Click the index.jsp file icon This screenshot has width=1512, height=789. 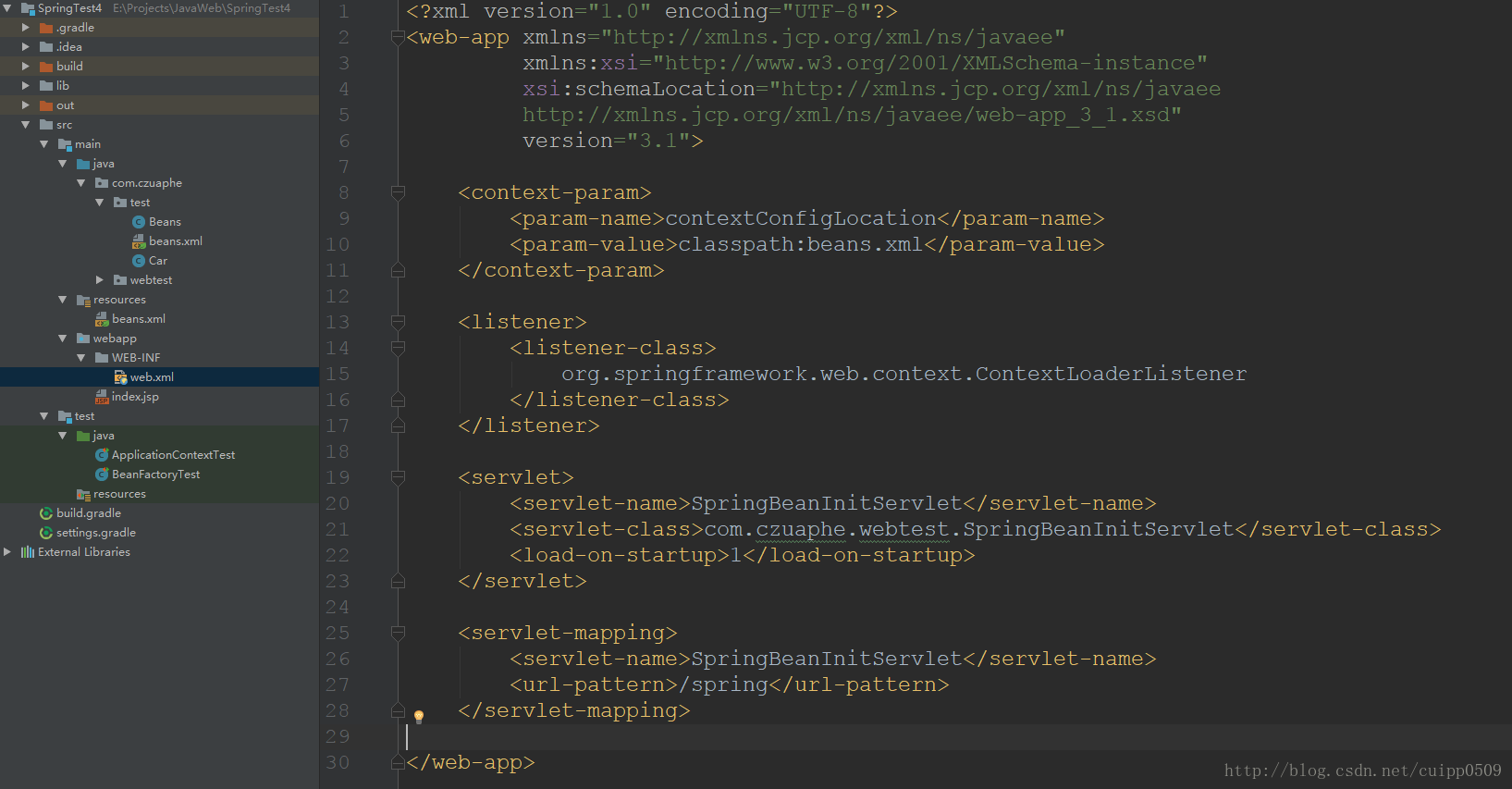tap(102, 397)
